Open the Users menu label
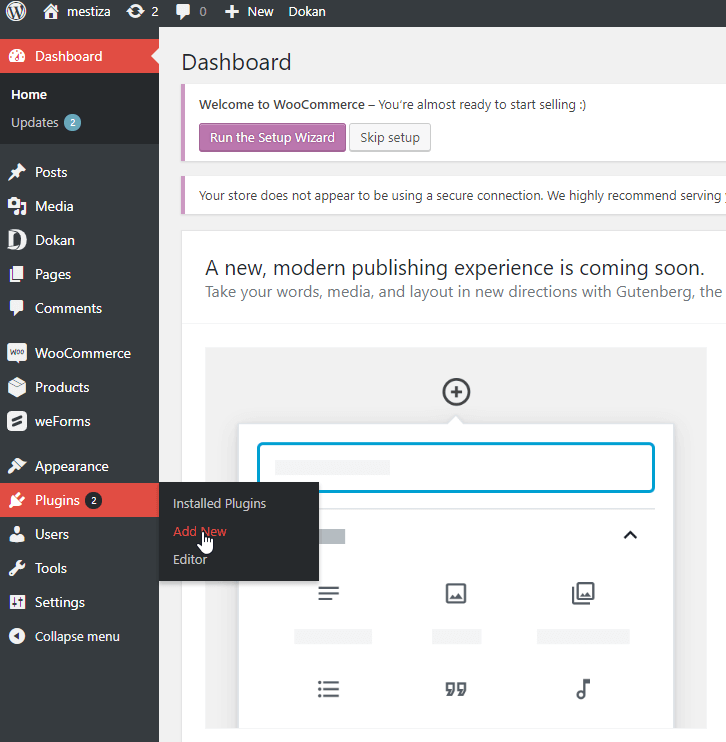 coord(52,534)
